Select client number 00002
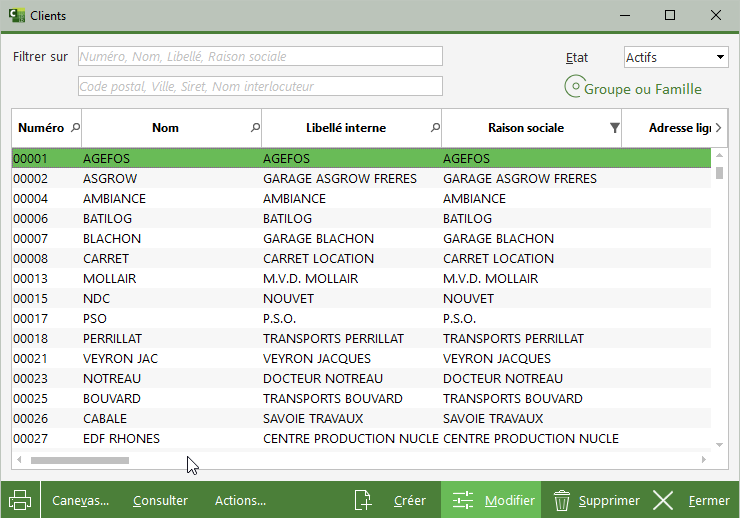The image size is (740, 518). 30,178
